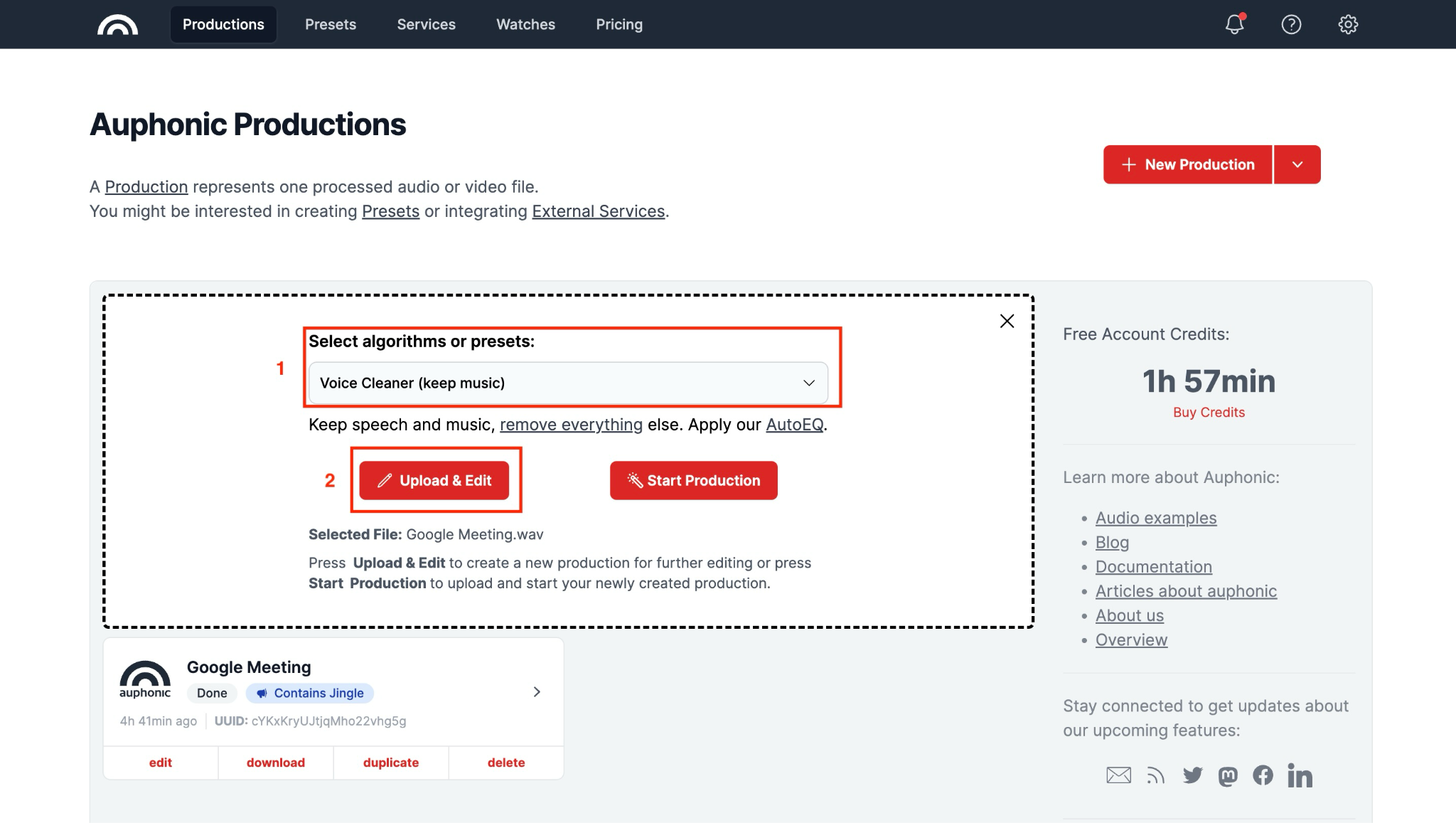
Task: Open the Blog link
Action: pos(1112,542)
